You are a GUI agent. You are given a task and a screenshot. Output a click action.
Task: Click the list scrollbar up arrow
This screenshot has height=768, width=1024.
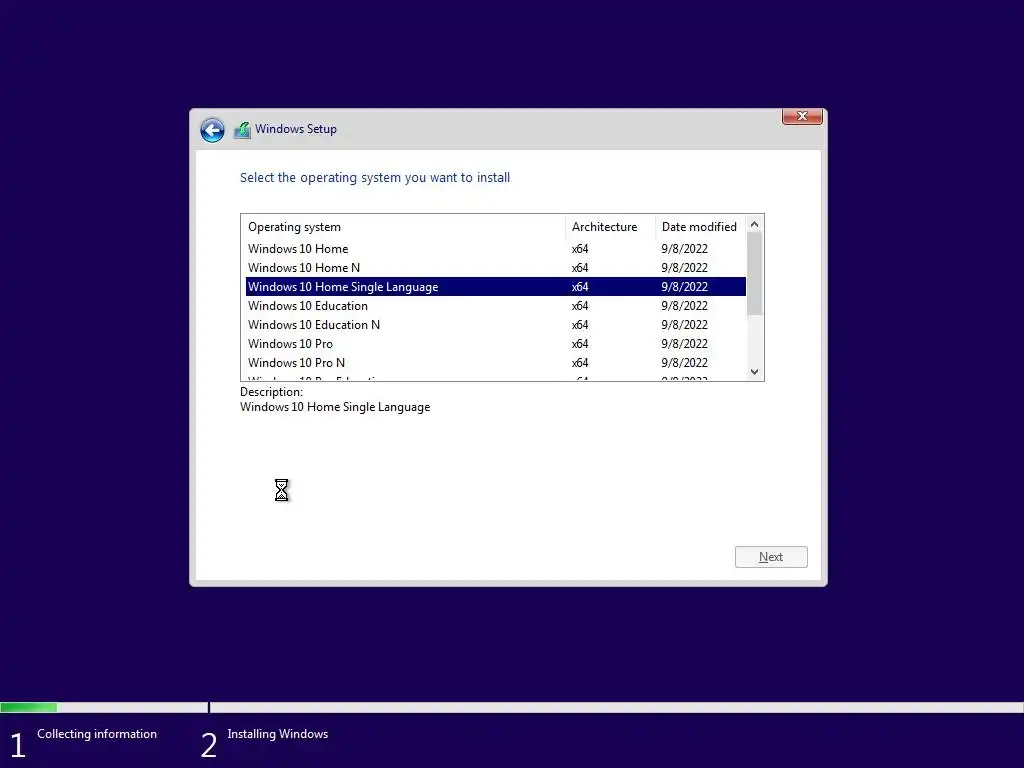tap(754, 224)
